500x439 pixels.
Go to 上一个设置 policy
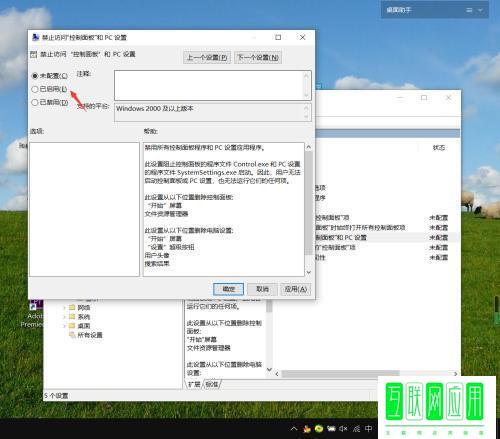pyautogui.click(x=207, y=57)
